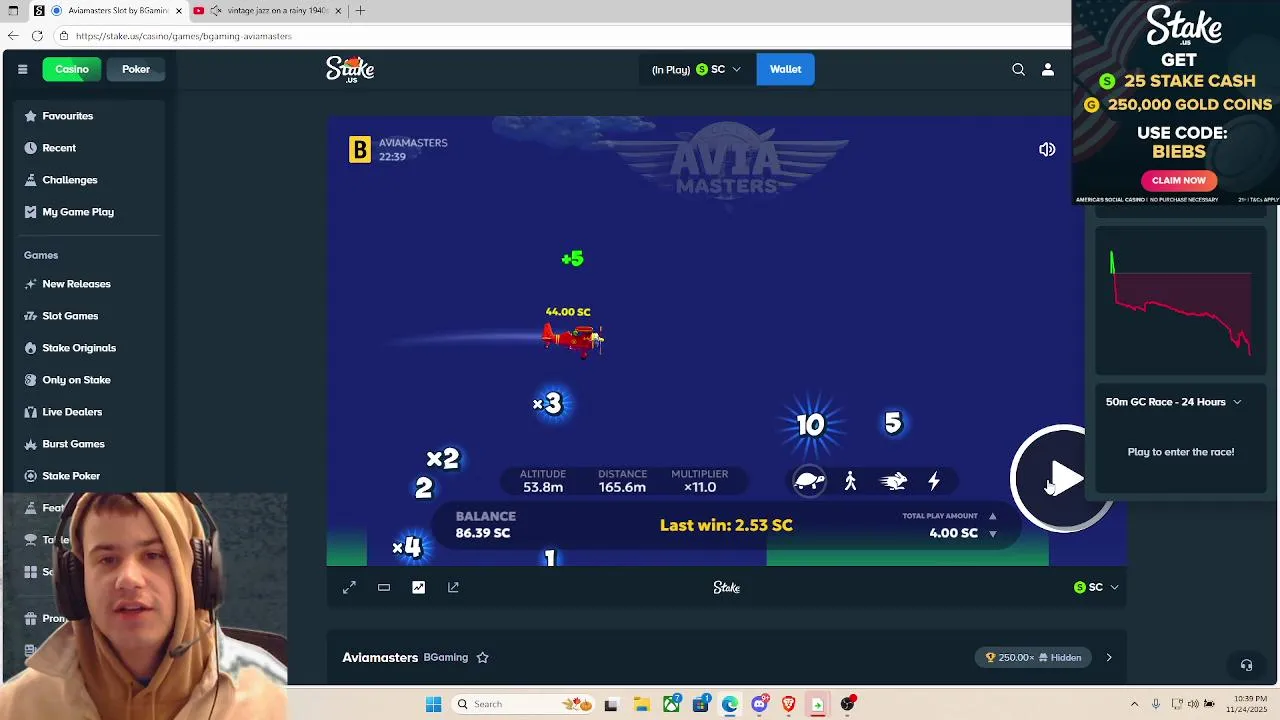Screen dimensions: 1280x720
Task: Switch to Casino mode
Action: click(72, 69)
